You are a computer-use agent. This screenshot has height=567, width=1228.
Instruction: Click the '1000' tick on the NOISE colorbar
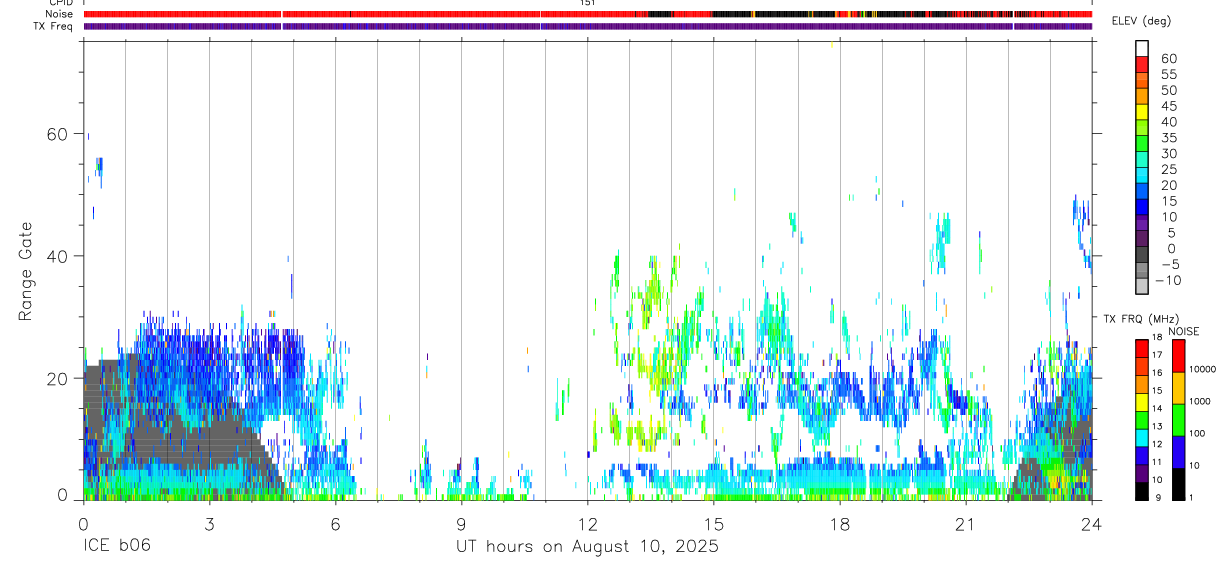pos(1201,401)
